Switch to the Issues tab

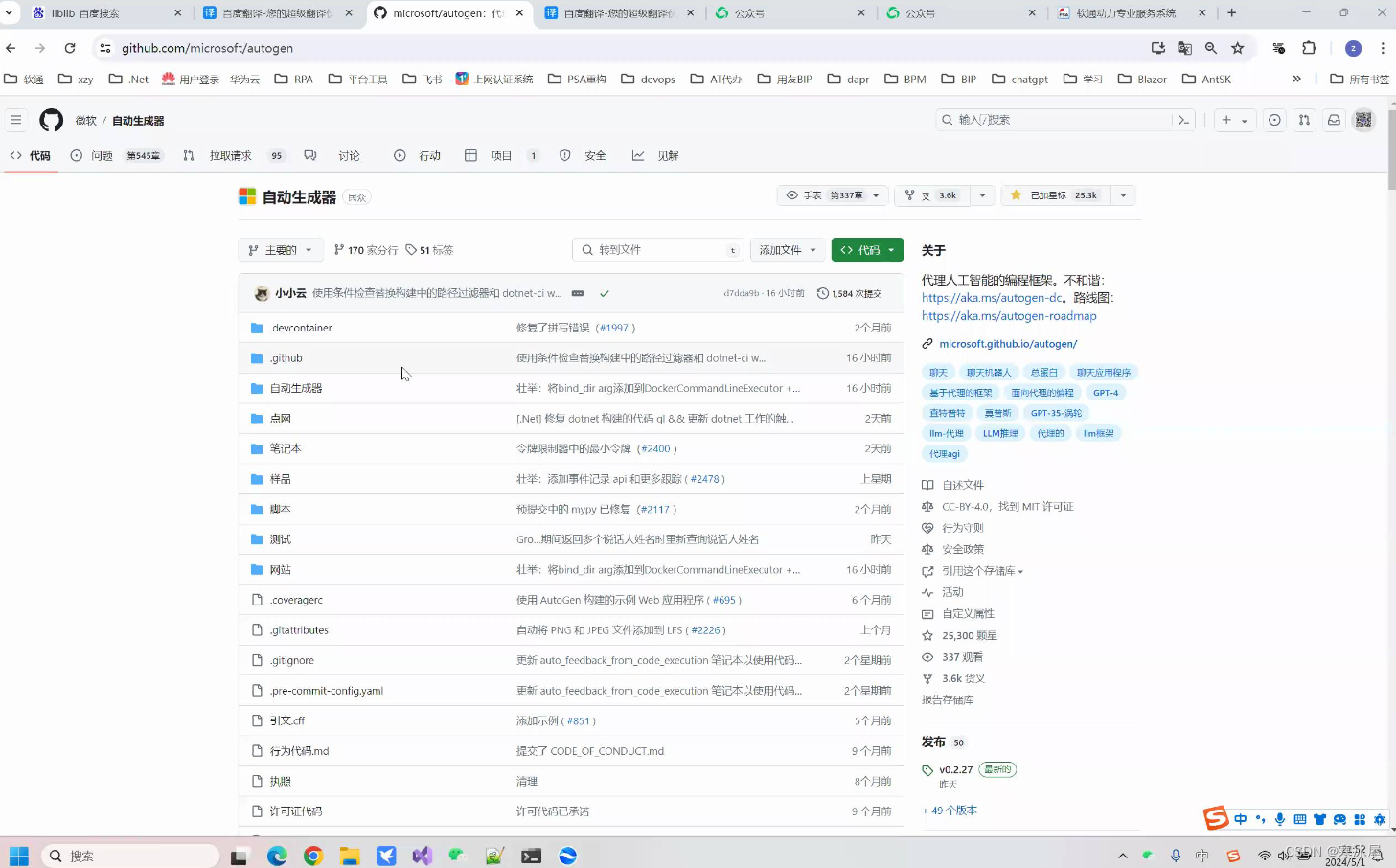point(116,155)
